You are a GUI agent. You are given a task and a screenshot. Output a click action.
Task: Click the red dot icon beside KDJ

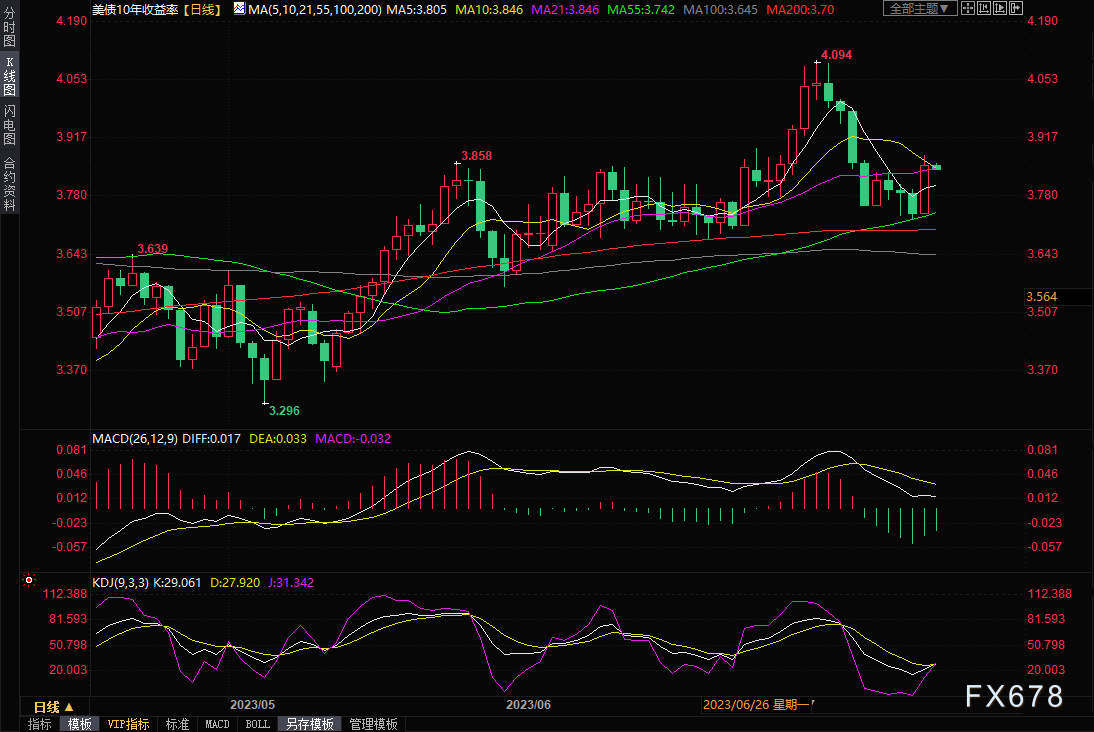[x=28, y=580]
